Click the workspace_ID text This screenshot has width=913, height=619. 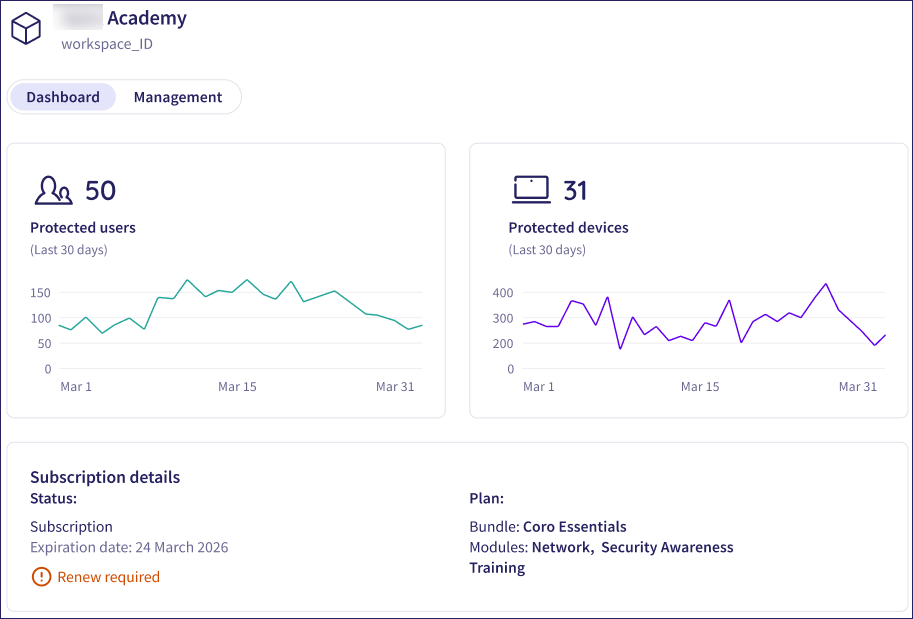point(107,44)
